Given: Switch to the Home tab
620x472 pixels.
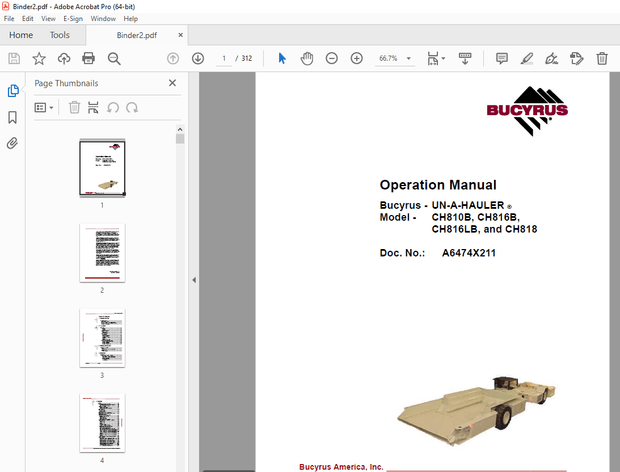Looking at the screenshot, I should click(x=21, y=35).
